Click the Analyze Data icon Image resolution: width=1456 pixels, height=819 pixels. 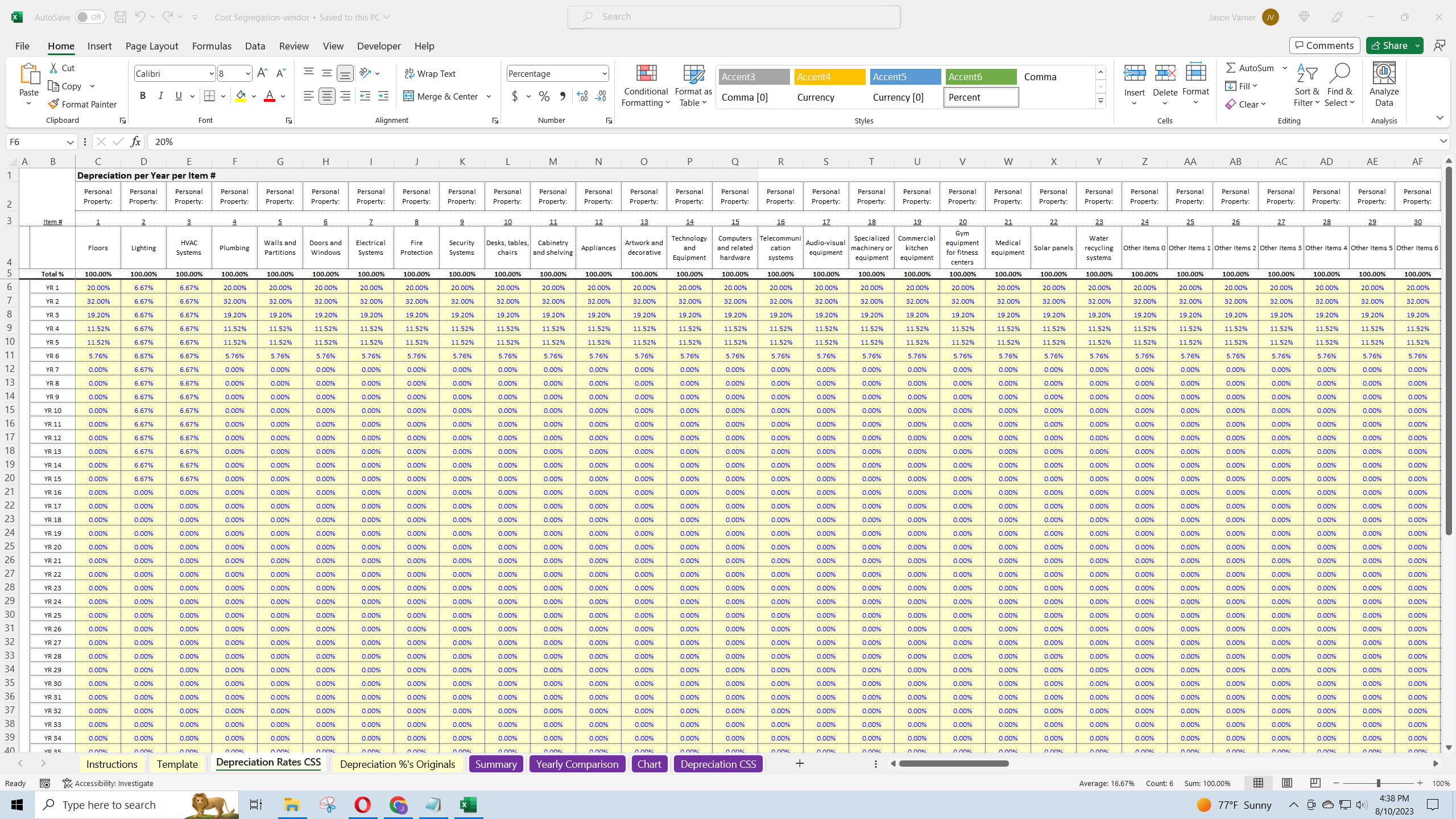pyautogui.click(x=1384, y=86)
